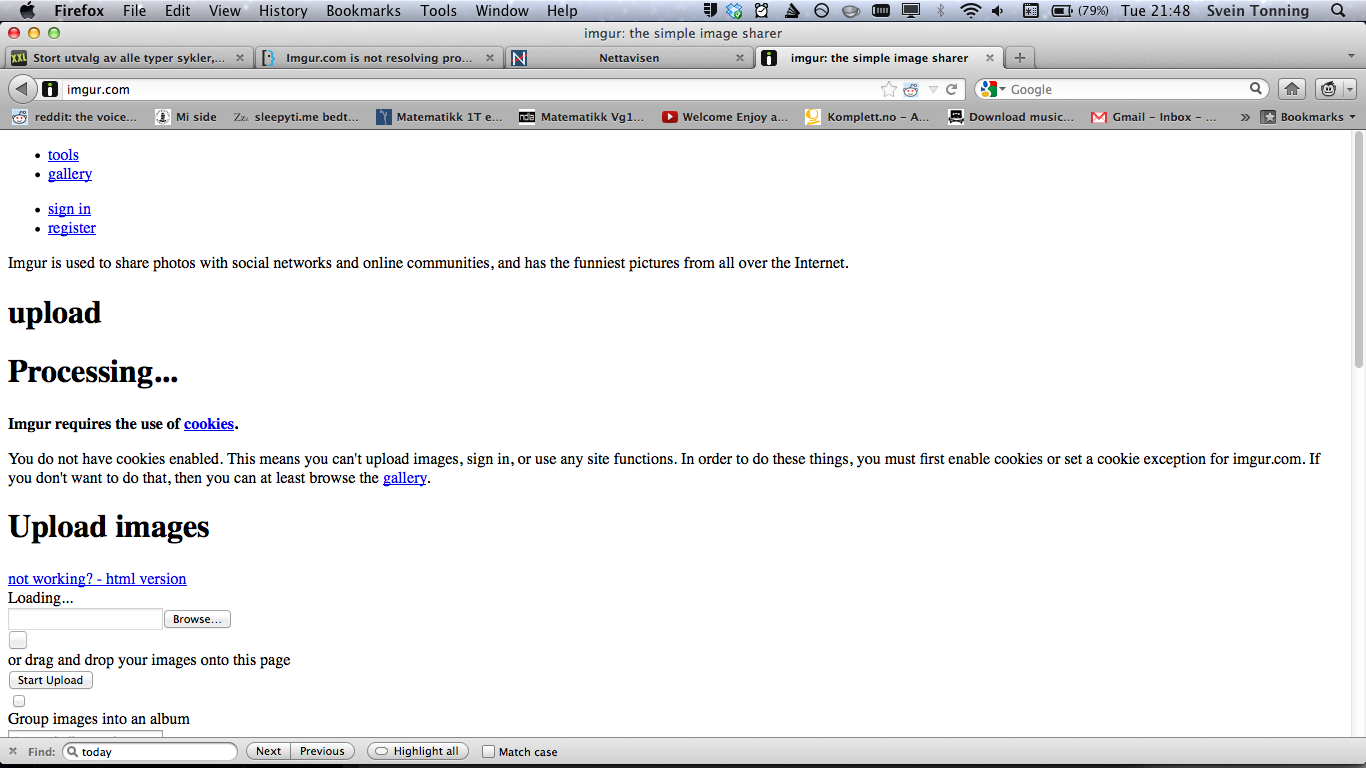Tick the 'Match case' checkbox
Screen dimensions: 1366x768
point(488,751)
